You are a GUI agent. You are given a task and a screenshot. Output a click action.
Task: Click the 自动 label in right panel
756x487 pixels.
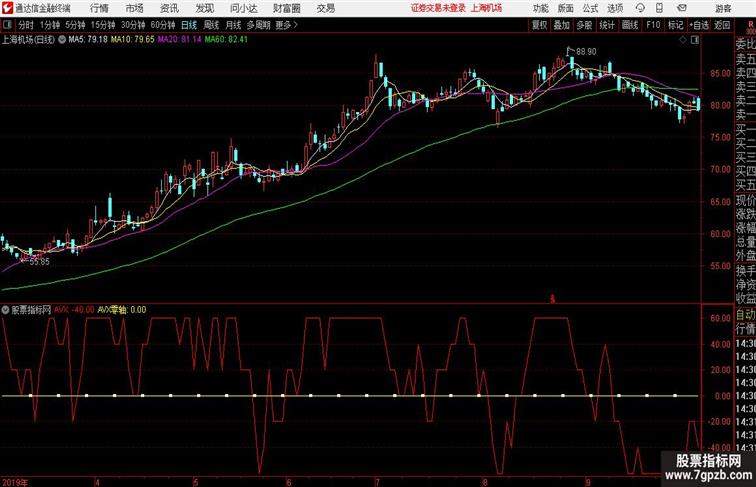pos(745,315)
